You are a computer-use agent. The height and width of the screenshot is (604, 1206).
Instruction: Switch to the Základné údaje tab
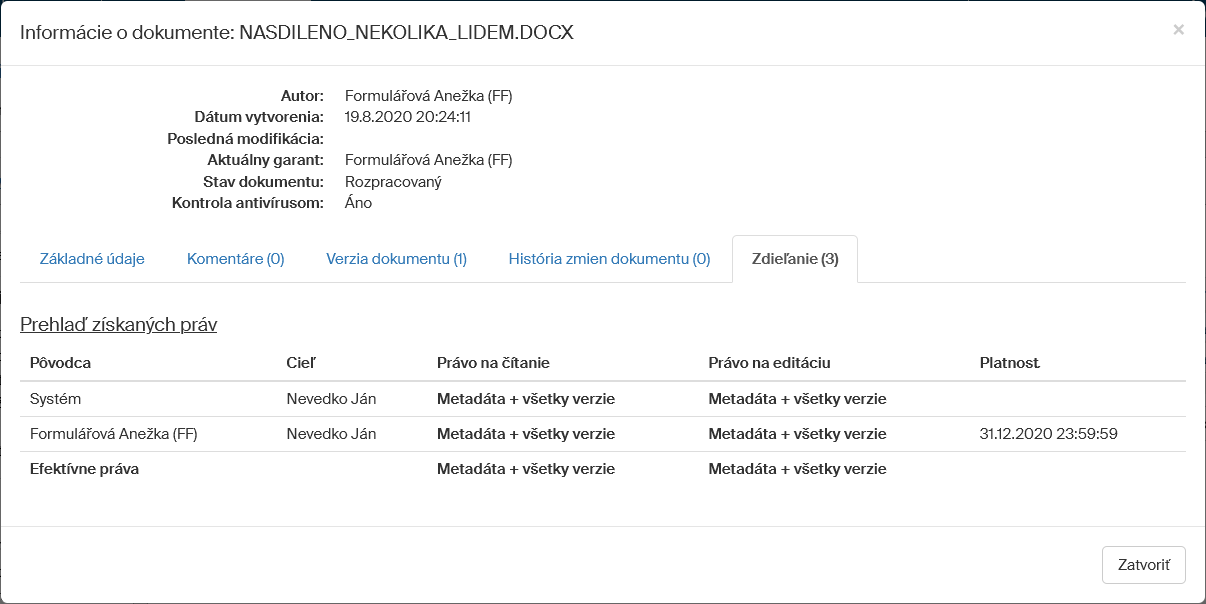click(x=92, y=259)
